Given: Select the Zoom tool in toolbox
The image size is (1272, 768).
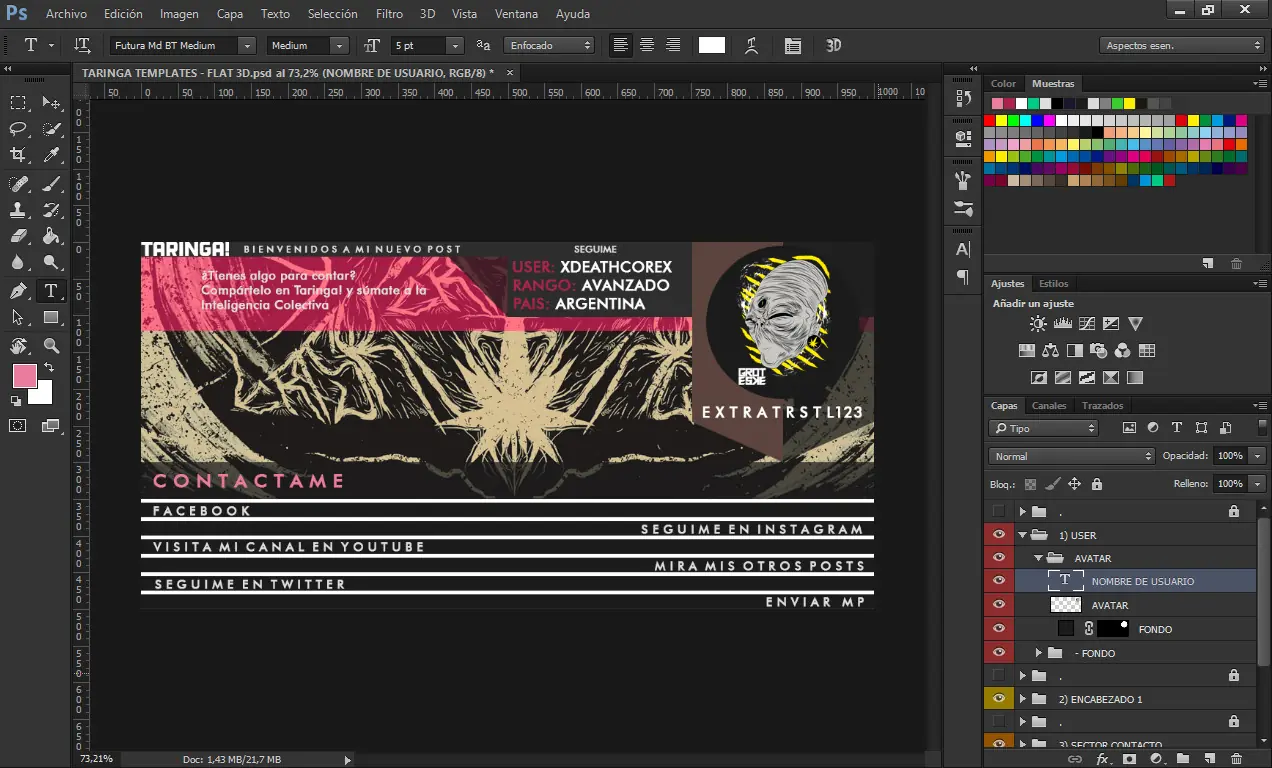Looking at the screenshot, I should click(x=51, y=346).
